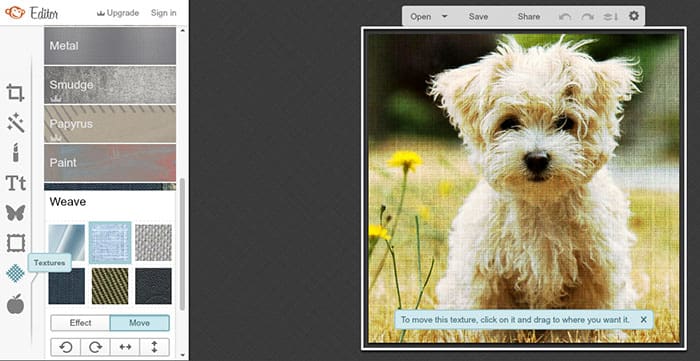Click the Save button

click(x=478, y=17)
